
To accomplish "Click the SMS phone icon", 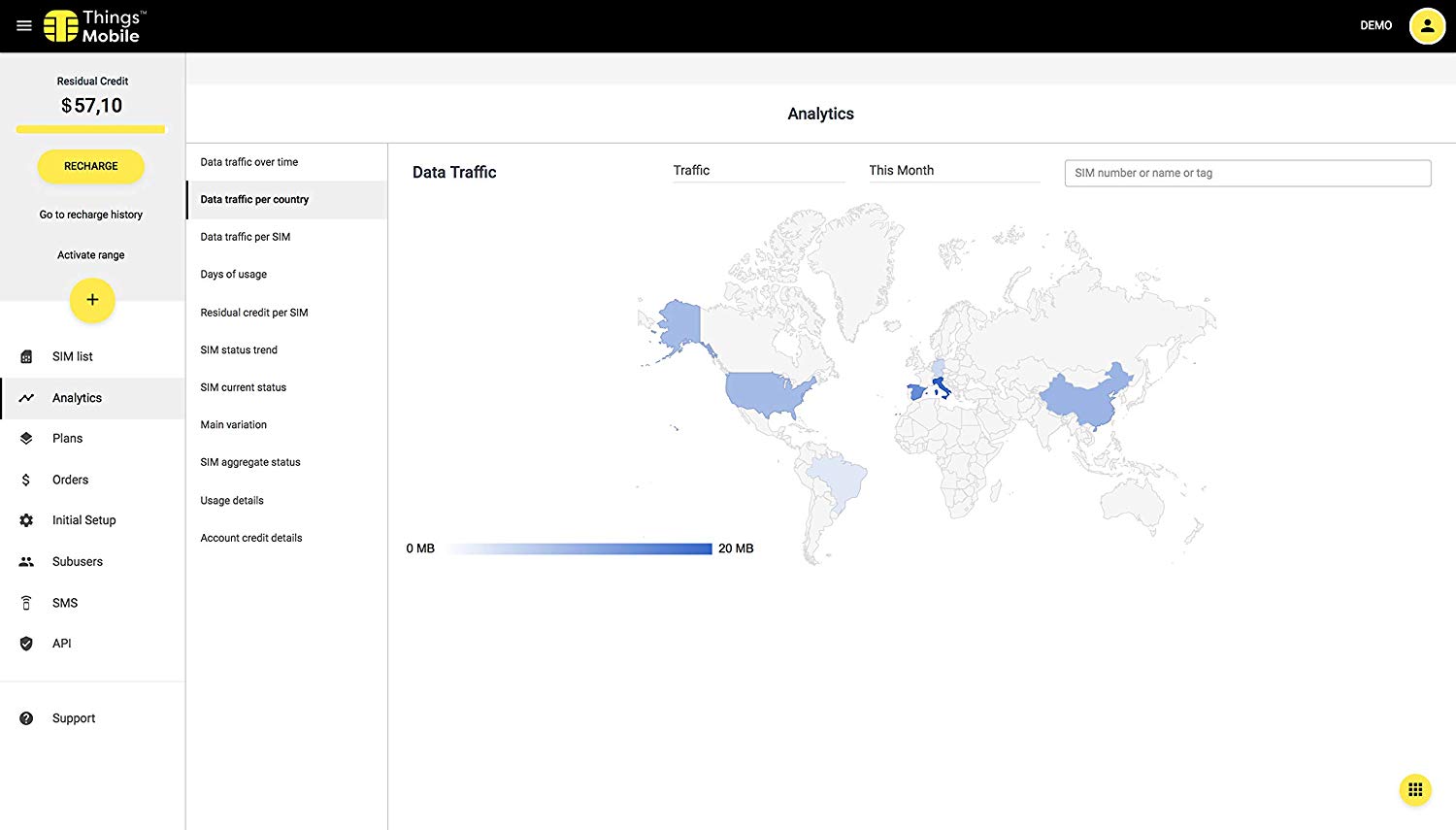I will (x=26, y=603).
